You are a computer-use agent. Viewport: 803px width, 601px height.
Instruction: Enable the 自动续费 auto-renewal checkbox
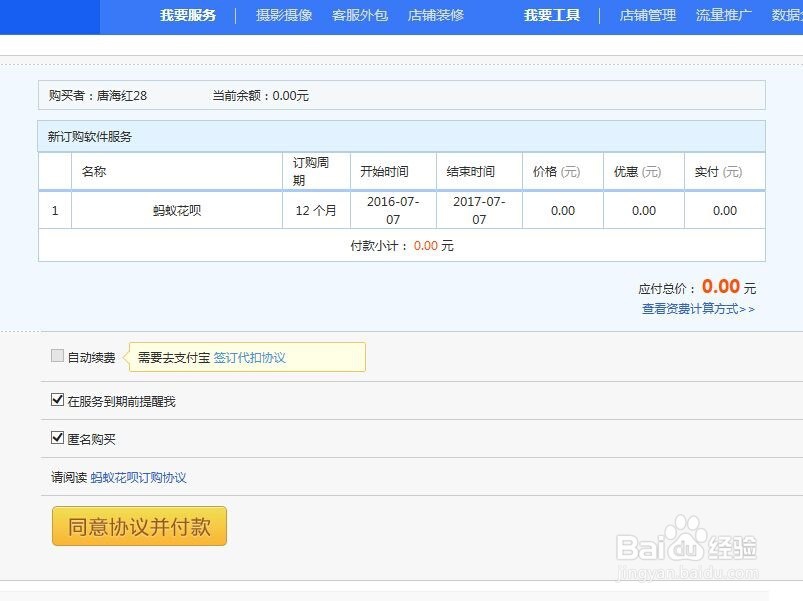tap(57, 356)
